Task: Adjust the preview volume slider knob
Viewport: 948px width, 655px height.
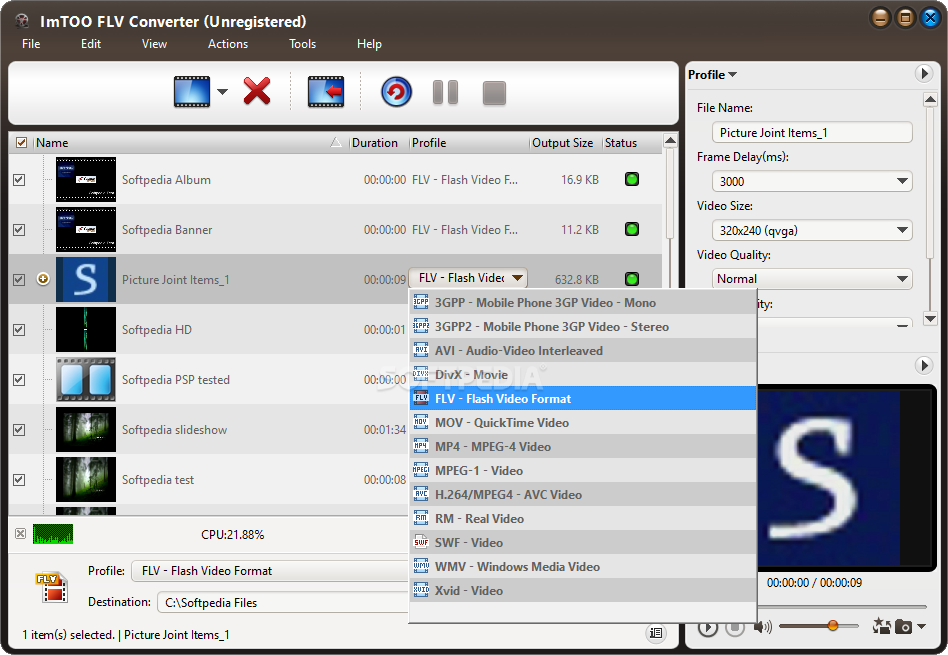Action: 833,625
